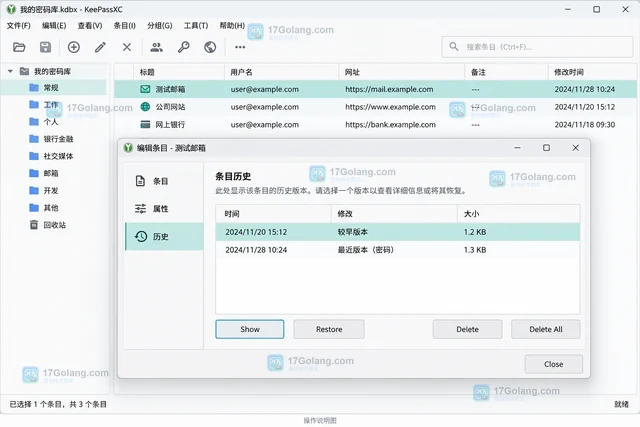The image size is (640, 427).
Task: Click the card icon of 网上银行 entry
Action: (145, 124)
